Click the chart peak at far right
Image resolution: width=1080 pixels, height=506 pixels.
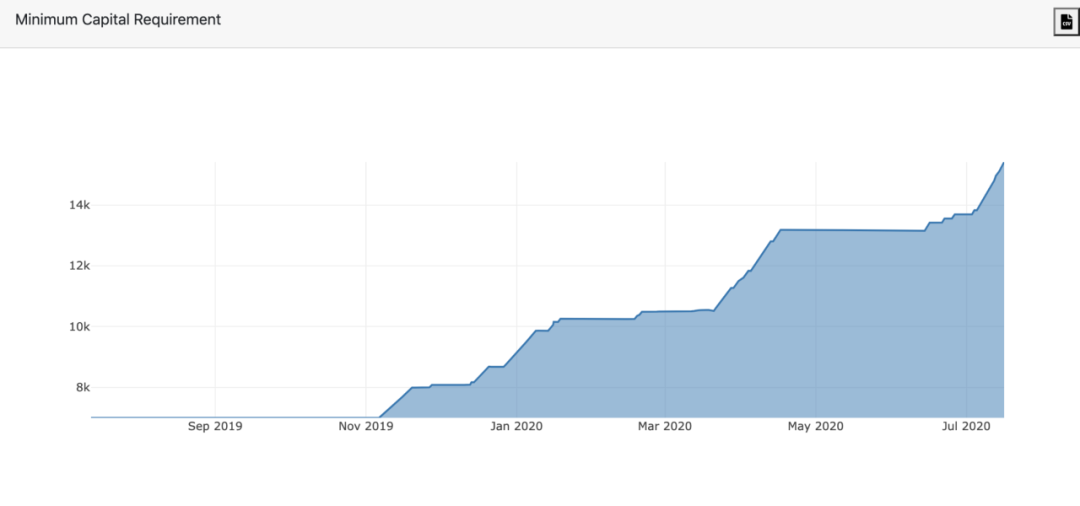[1003, 163]
